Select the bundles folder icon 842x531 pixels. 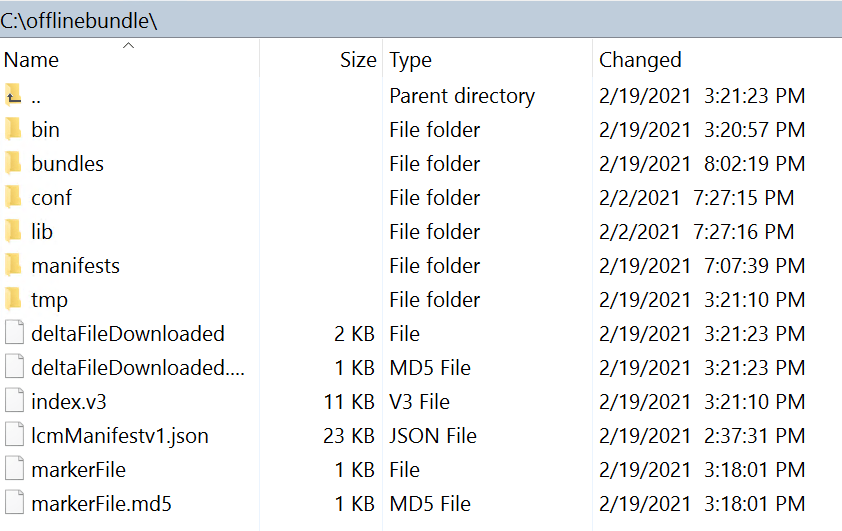pos(13,164)
